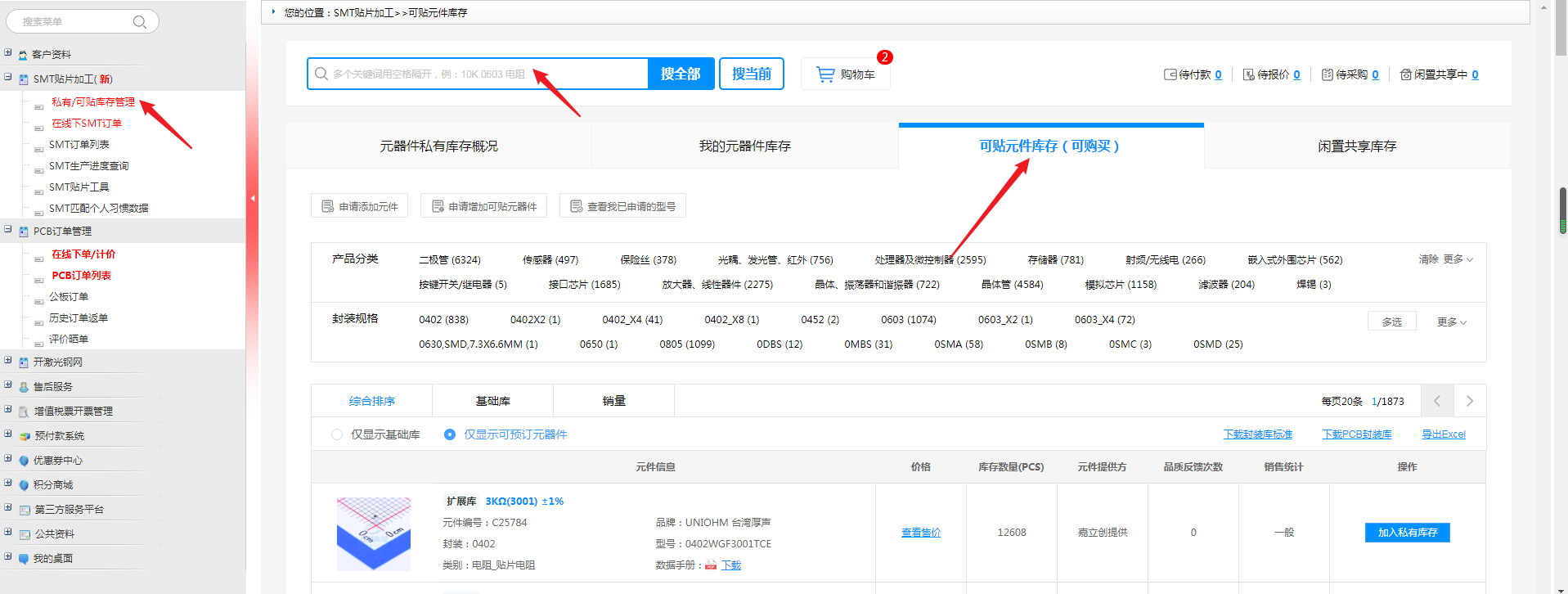Viewport: 1568px width, 594px height.
Task: Click the 闲置共享中 box icon
Action: tap(1405, 74)
